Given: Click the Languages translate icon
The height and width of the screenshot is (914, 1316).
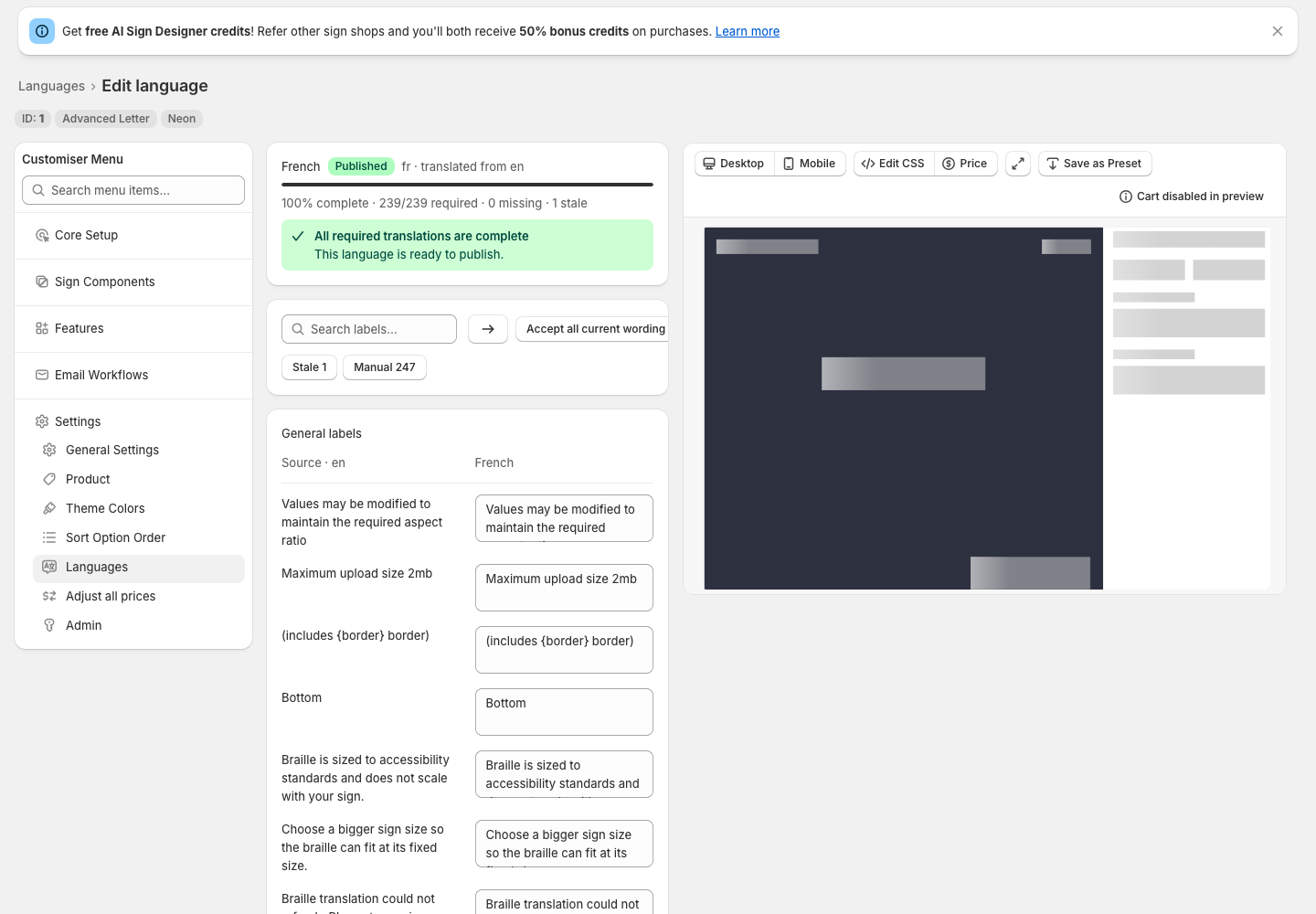Looking at the screenshot, I should click(x=49, y=567).
